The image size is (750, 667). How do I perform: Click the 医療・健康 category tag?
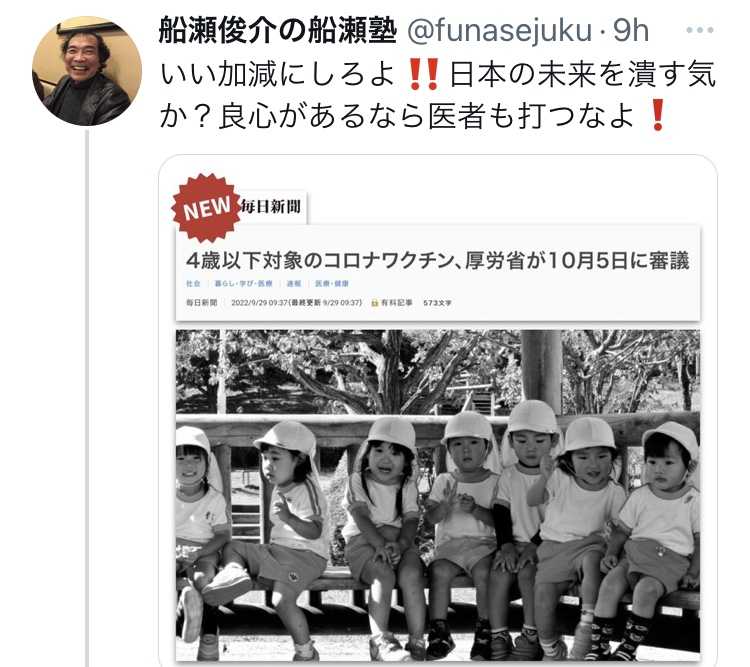point(332,283)
